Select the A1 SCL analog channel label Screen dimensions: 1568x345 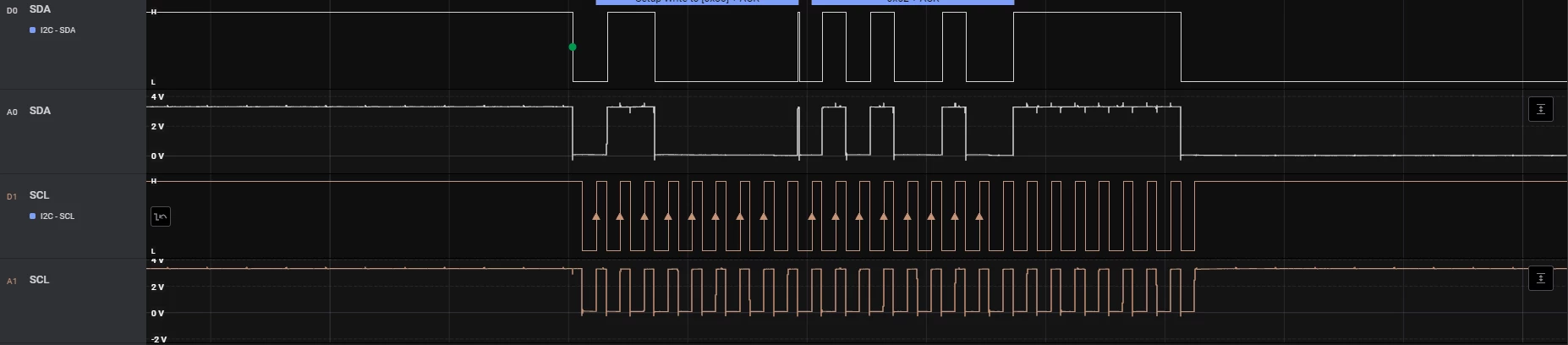tap(39, 280)
